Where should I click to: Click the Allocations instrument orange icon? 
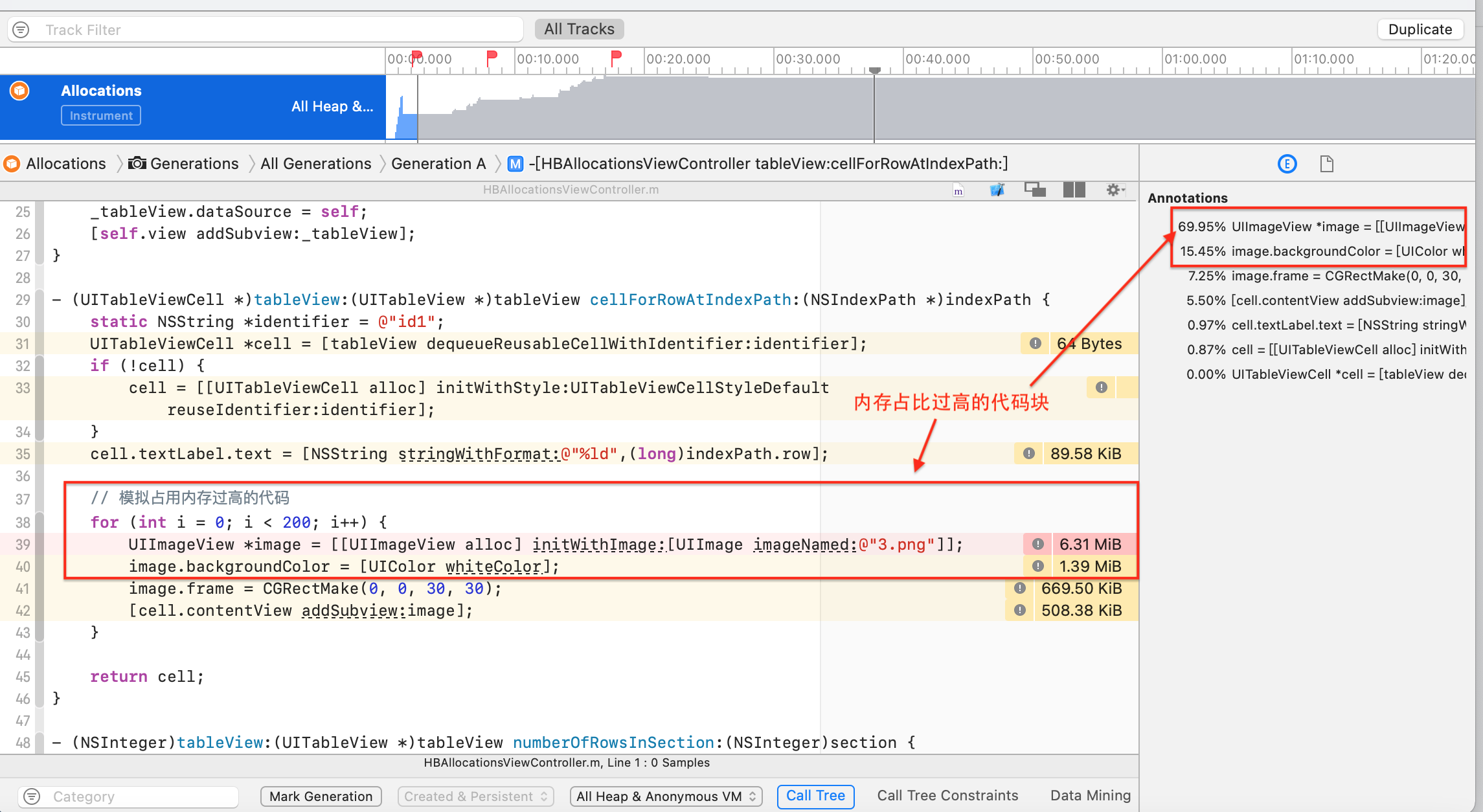[x=20, y=91]
